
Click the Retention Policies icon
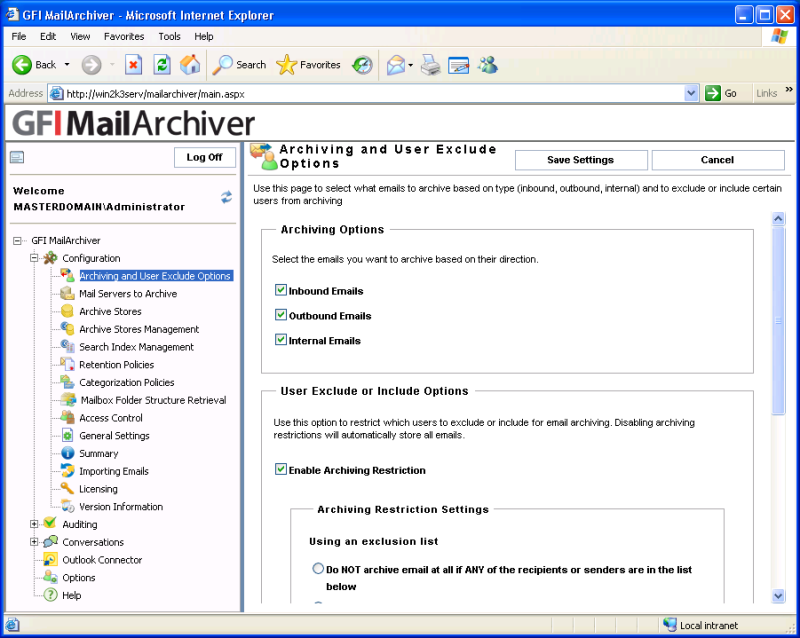point(67,364)
